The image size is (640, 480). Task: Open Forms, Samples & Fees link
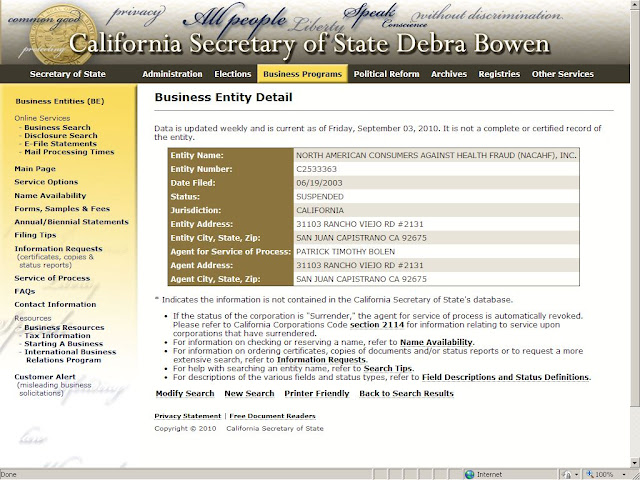click(62, 209)
